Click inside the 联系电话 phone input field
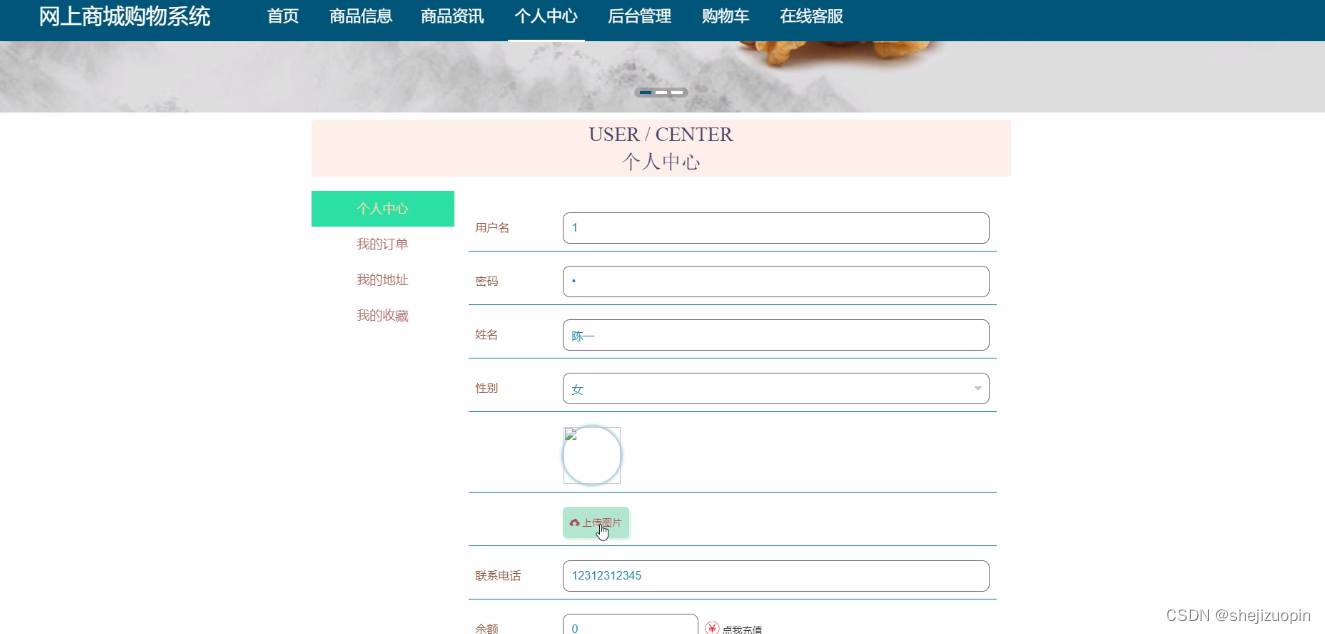 pos(775,575)
